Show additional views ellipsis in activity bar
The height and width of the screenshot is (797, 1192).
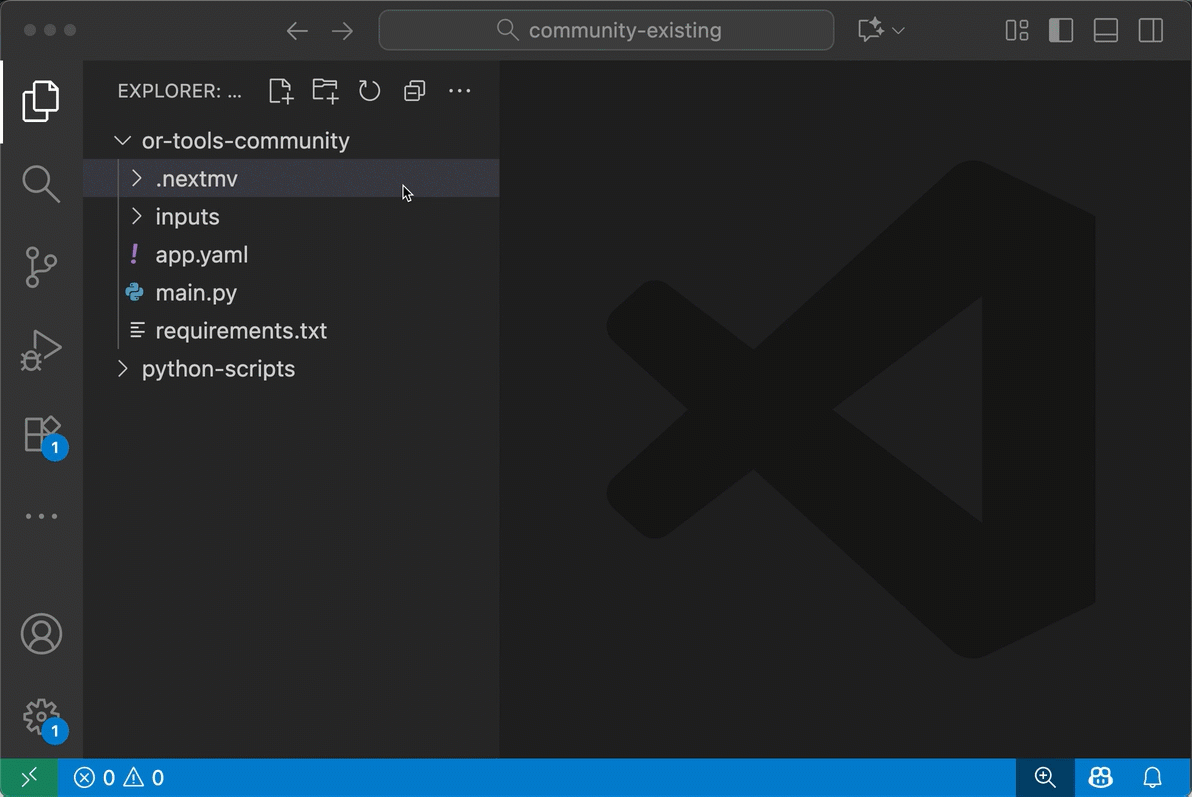point(41,516)
